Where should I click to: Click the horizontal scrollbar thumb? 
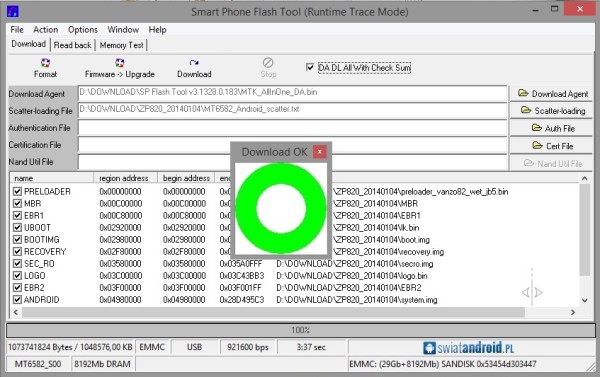point(273,312)
